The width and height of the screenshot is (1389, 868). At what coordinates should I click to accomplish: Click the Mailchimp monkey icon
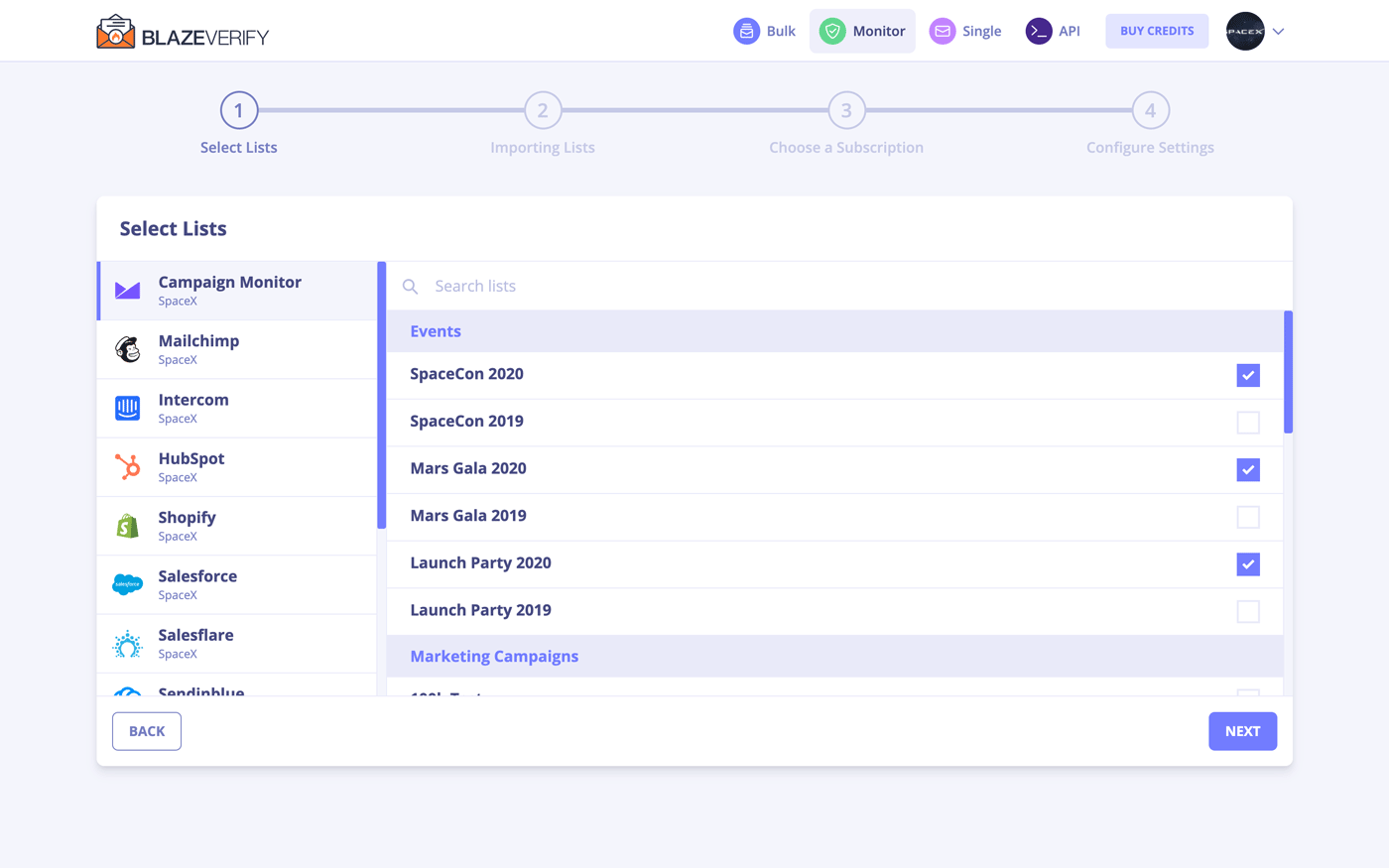[127, 349]
